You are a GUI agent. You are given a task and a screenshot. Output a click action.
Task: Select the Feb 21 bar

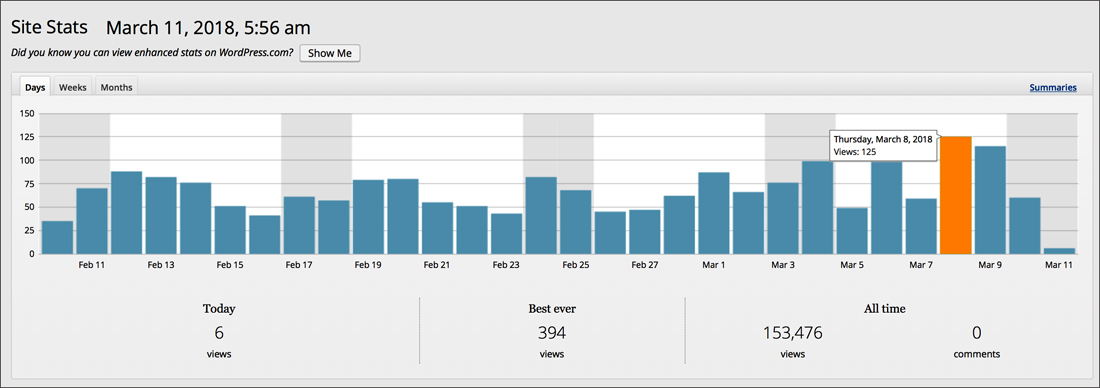click(x=437, y=228)
